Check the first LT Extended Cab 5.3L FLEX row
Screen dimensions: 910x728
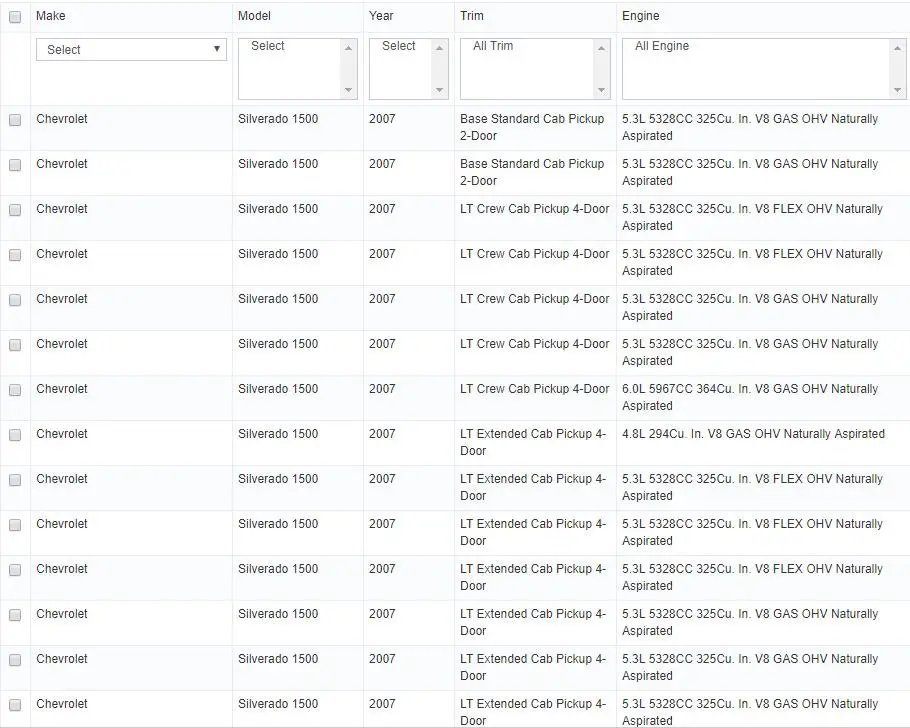[15, 480]
